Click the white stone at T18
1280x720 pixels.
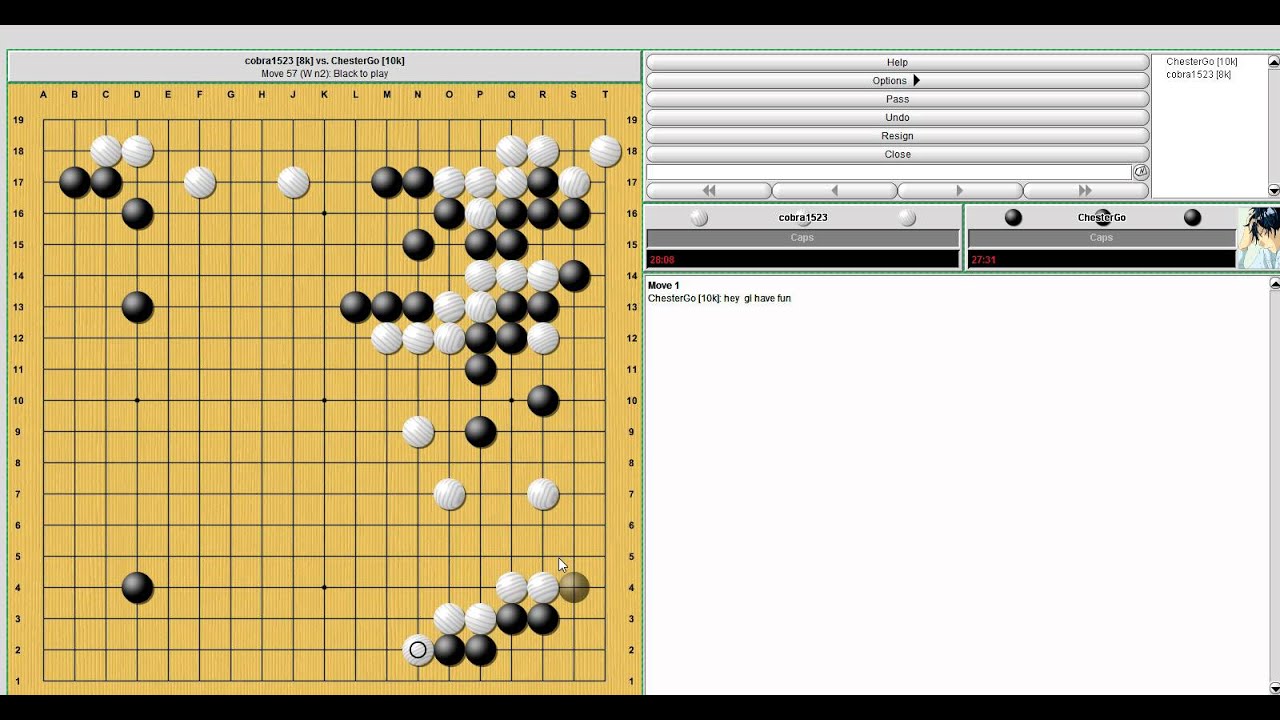(x=605, y=151)
